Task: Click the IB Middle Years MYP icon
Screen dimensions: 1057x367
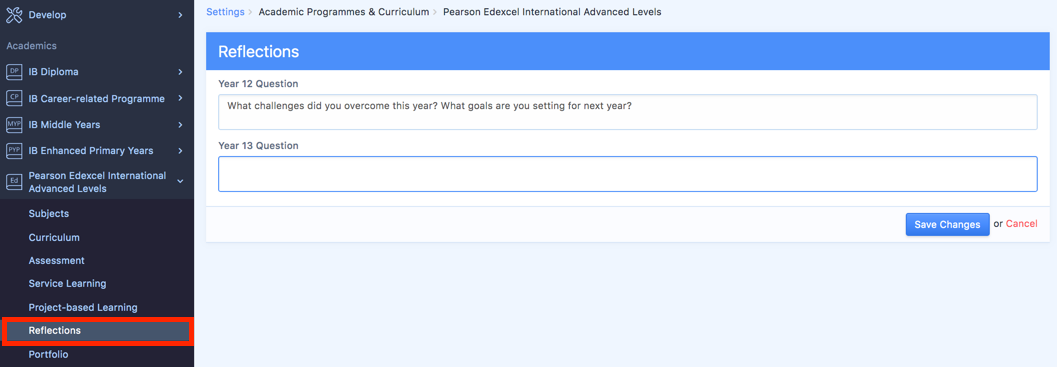Action: point(14,125)
